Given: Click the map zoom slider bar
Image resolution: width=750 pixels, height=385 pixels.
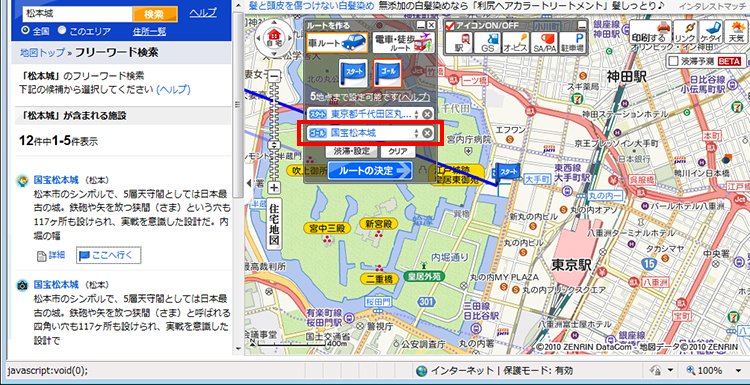Looking at the screenshot, I should click(274, 132).
